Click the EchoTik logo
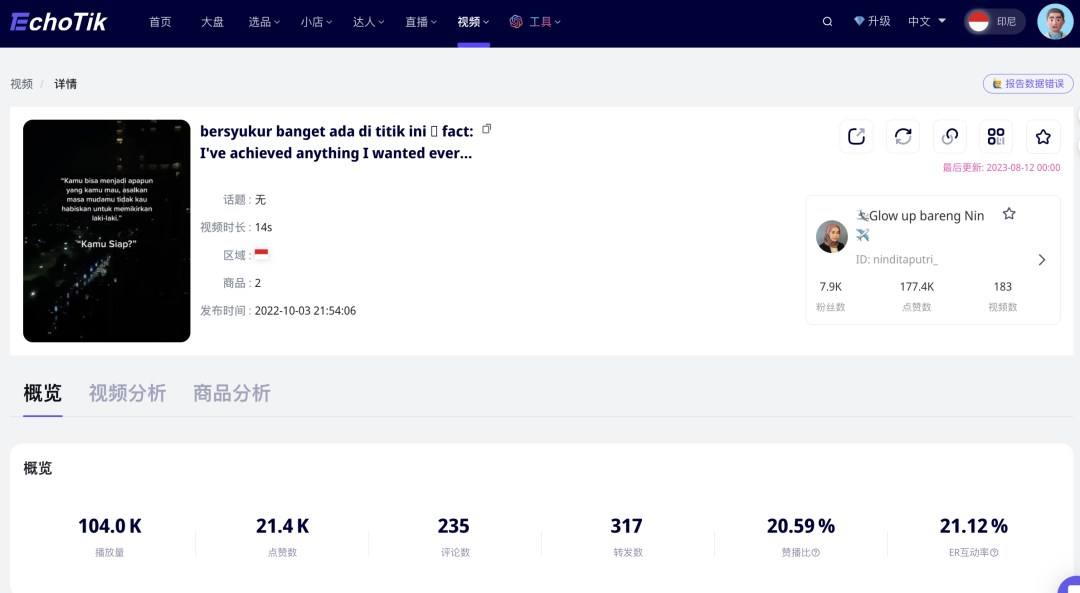This screenshot has height=593, width=1080. point(58,22)
